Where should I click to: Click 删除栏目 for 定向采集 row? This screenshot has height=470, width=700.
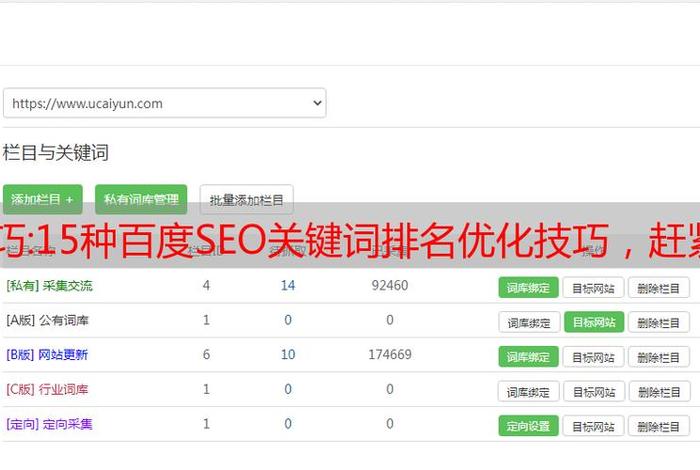[658, 426]
